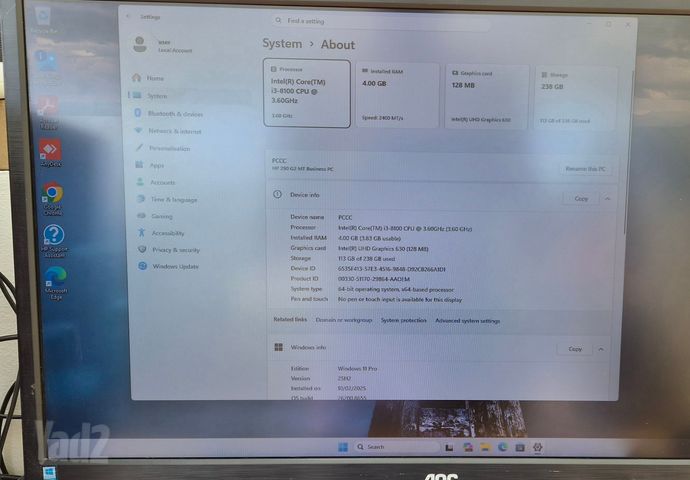Select the Settings gear icon on the taskbar
The width and height of the screenshot is (690, 480).
pyautogui.click(x=537, y=448)
